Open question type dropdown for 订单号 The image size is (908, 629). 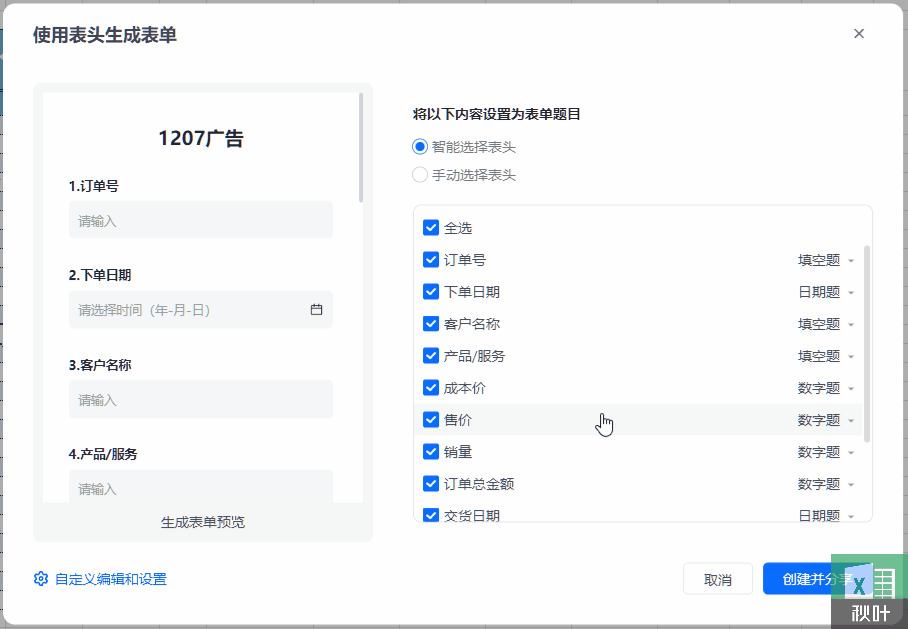coord(826,260)
